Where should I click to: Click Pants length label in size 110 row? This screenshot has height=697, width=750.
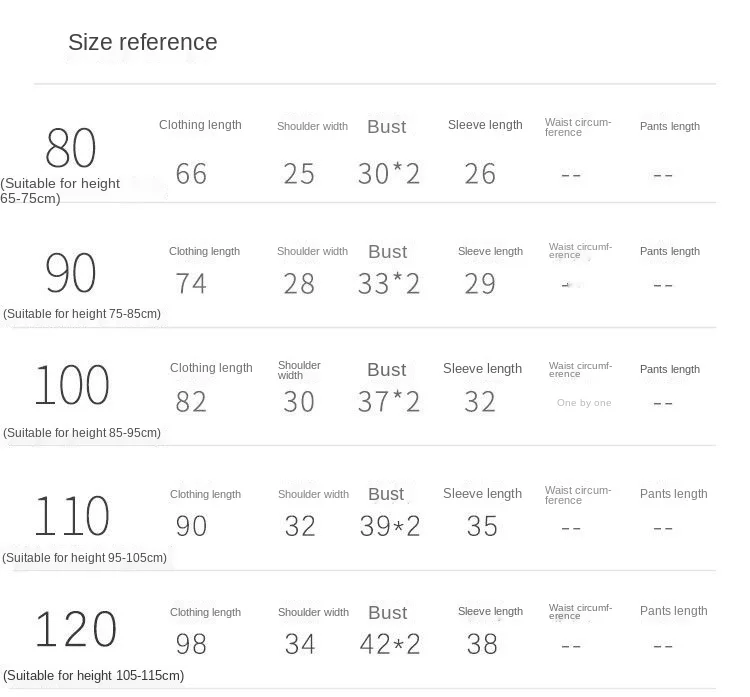(673, 494)
